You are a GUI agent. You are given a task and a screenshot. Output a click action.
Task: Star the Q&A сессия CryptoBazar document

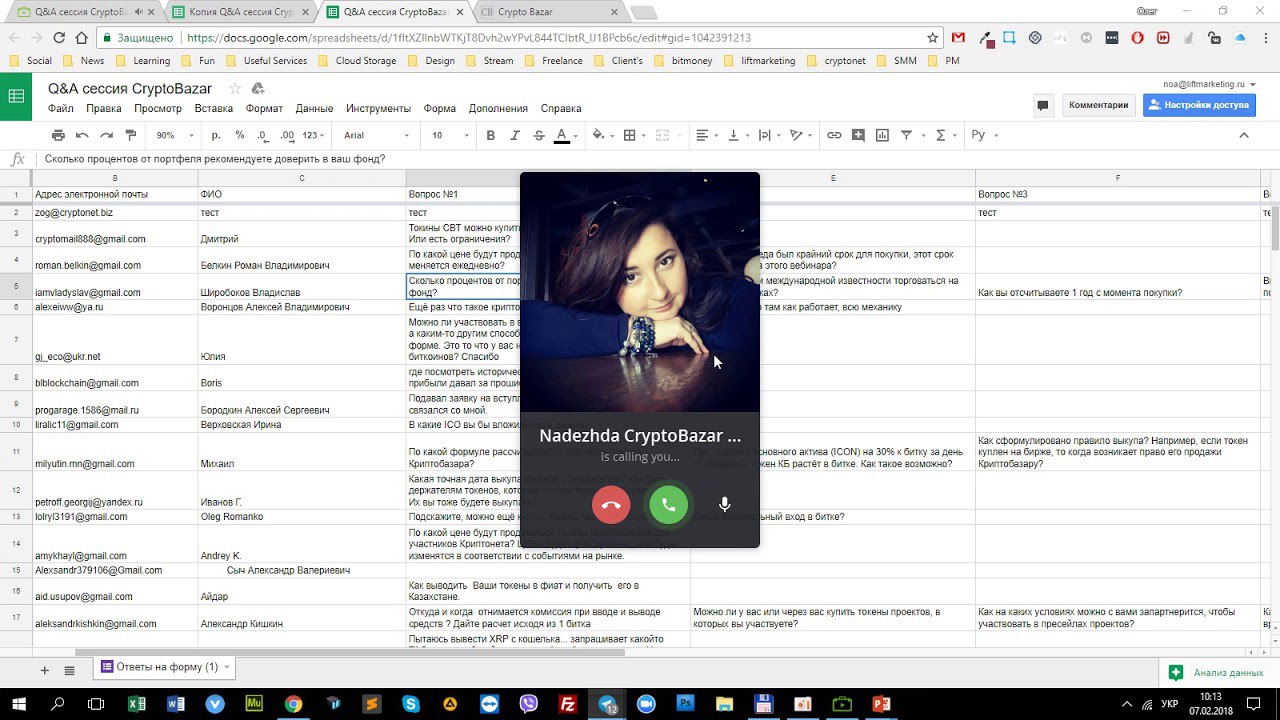[235, 89]
